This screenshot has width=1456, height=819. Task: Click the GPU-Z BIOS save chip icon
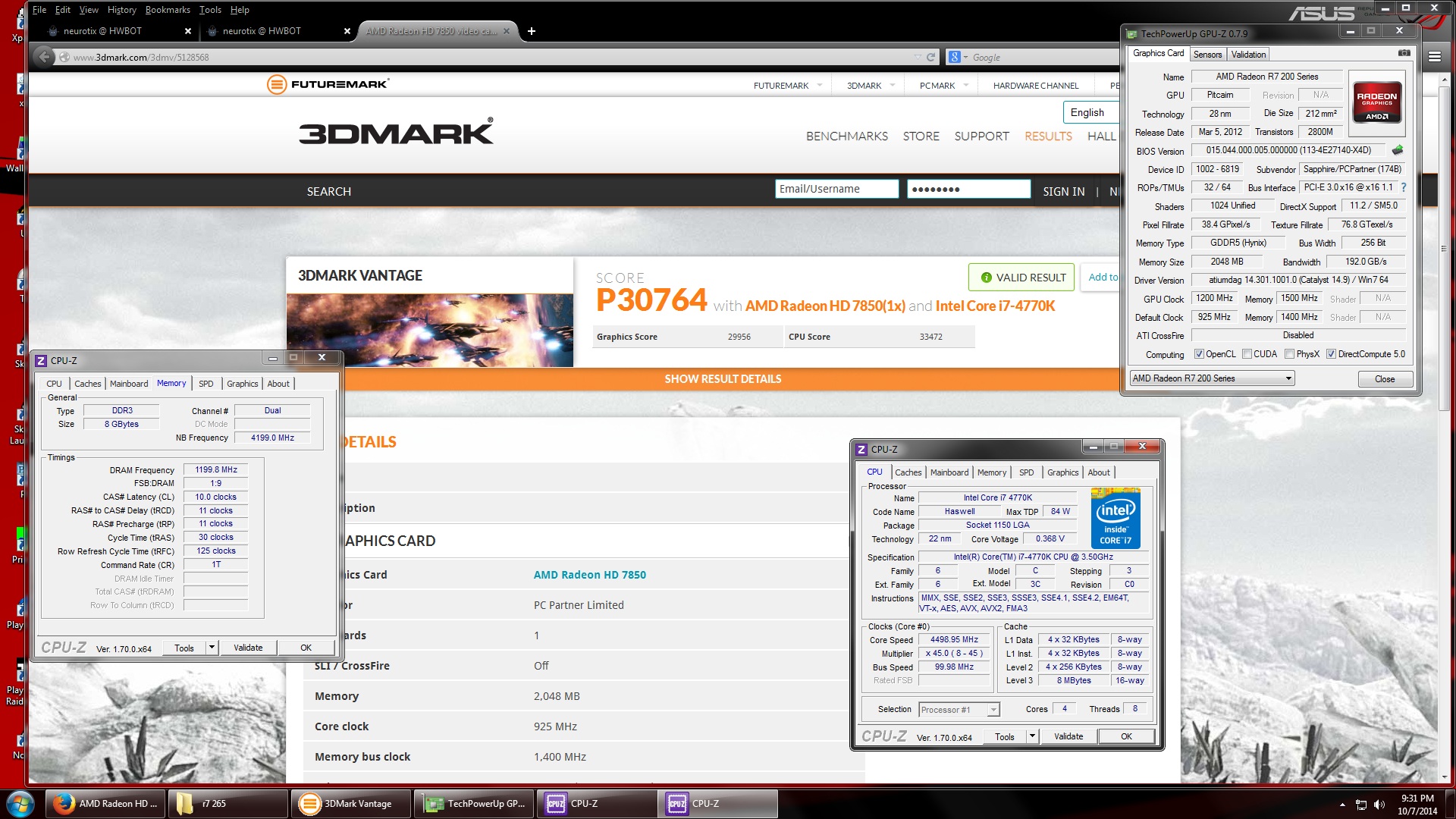tap(1398, 150)
